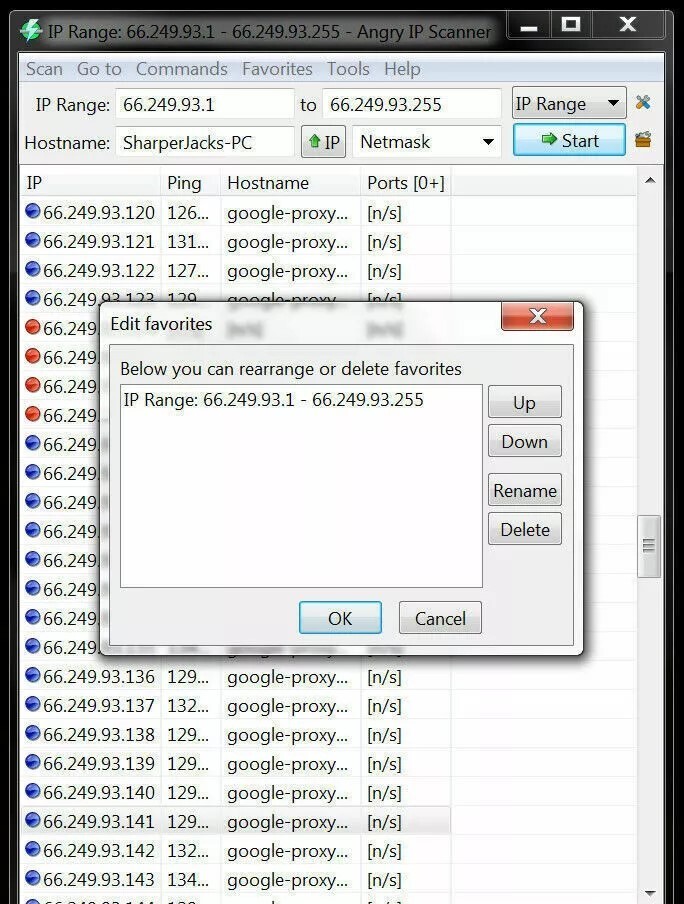684x904 pixels.
Task: Select the row 66.249.93.120
Action: point(236,213)
